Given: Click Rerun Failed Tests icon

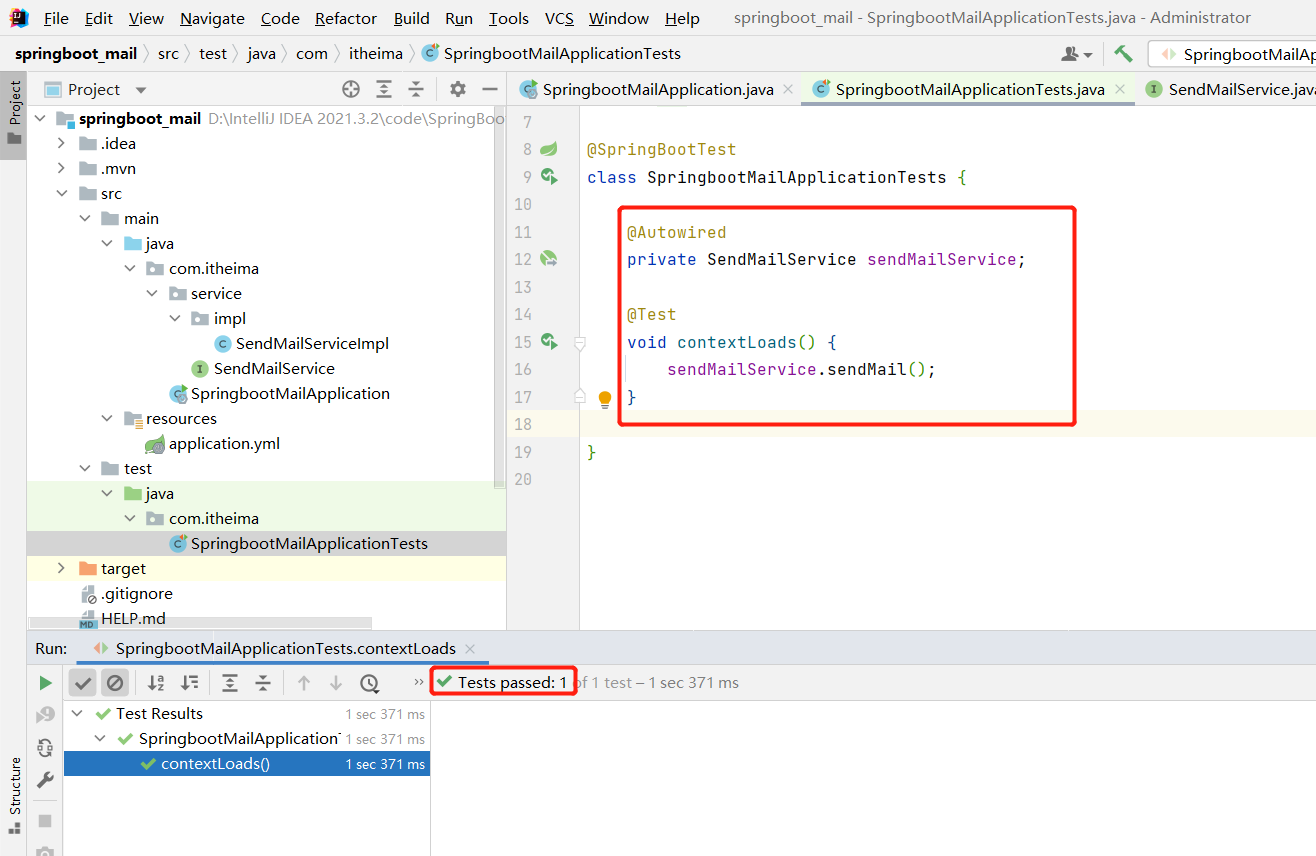Looking at the screenshot, I should [45, 715].
